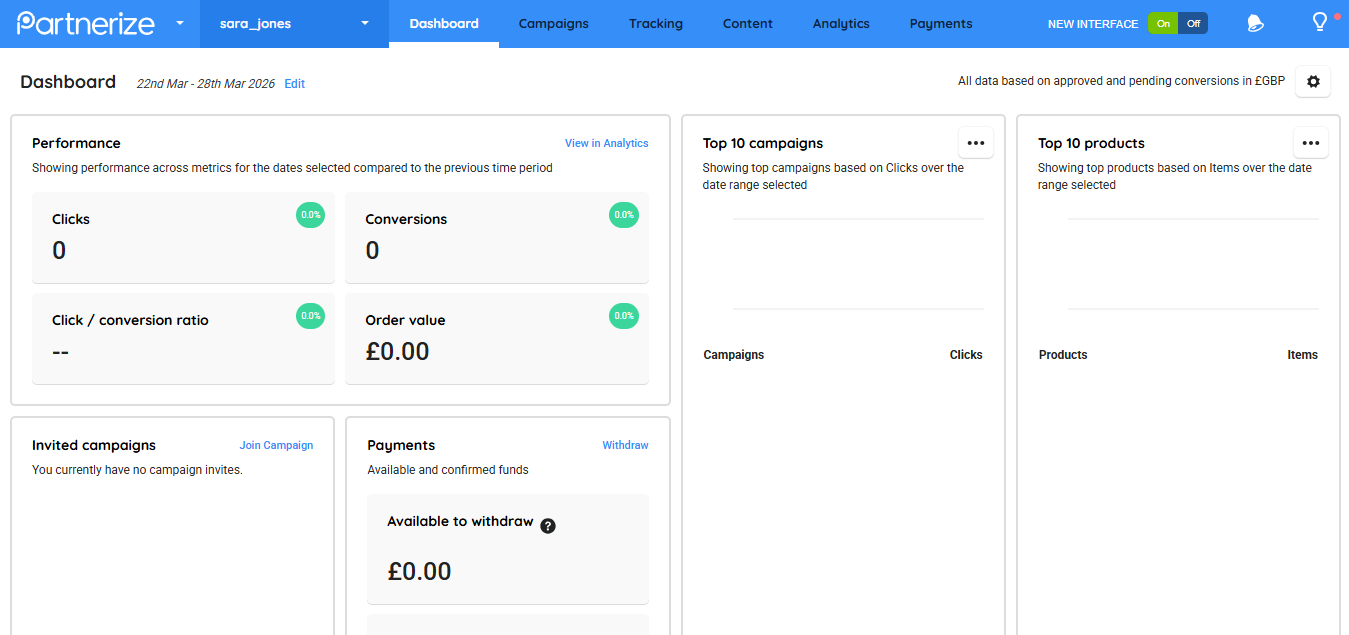The image size is (1349, 635).
Task: Open the sara_jones account dropdown
Action: 294,24
